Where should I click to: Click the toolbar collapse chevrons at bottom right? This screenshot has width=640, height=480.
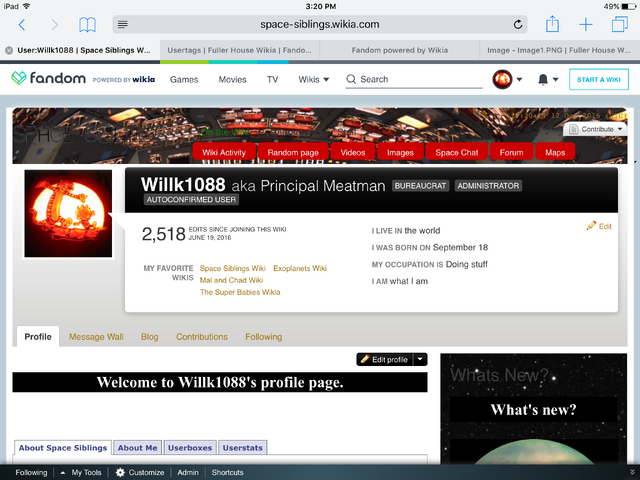coord(632,472)
